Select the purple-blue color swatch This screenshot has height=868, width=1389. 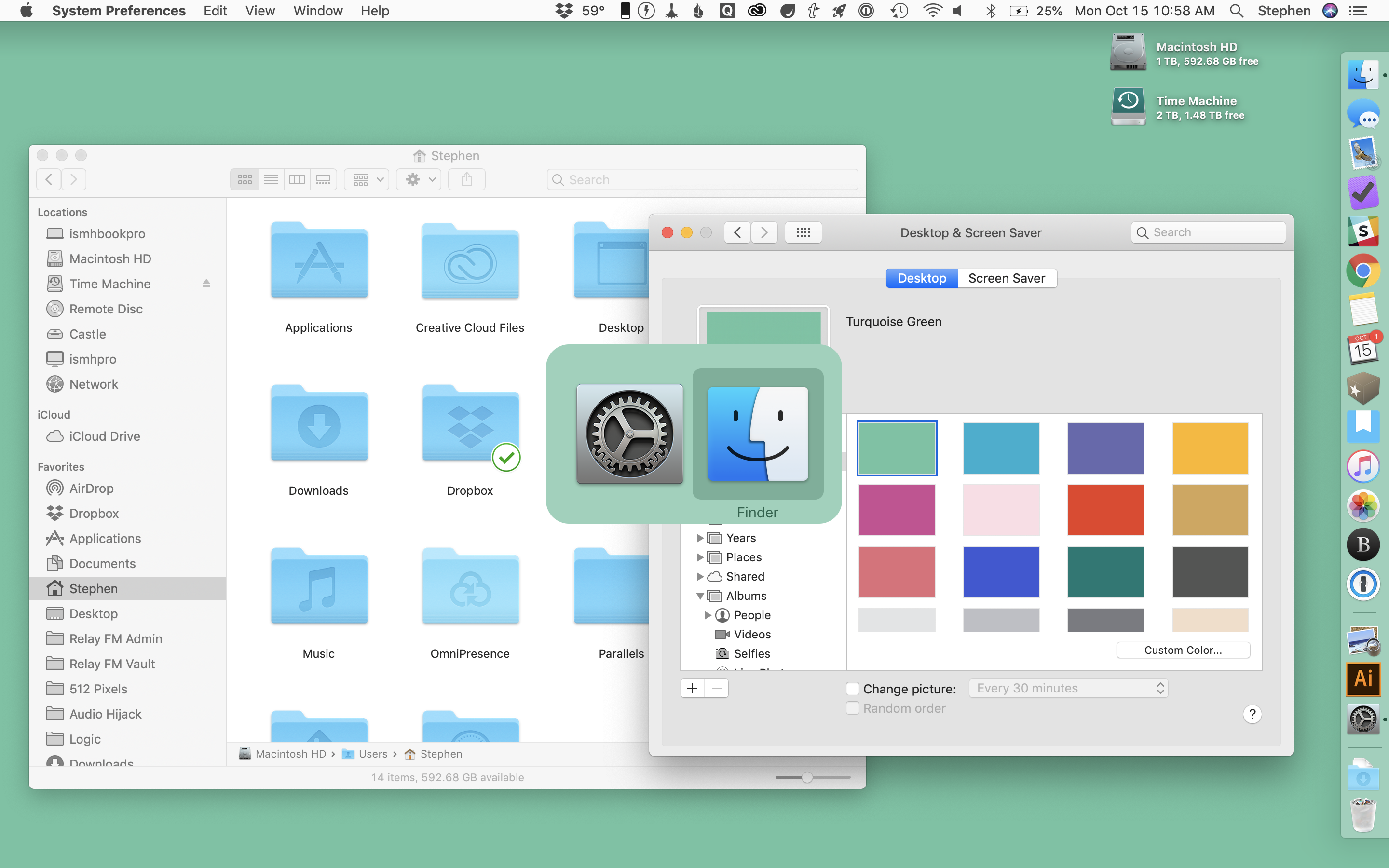pos(1105,448)
